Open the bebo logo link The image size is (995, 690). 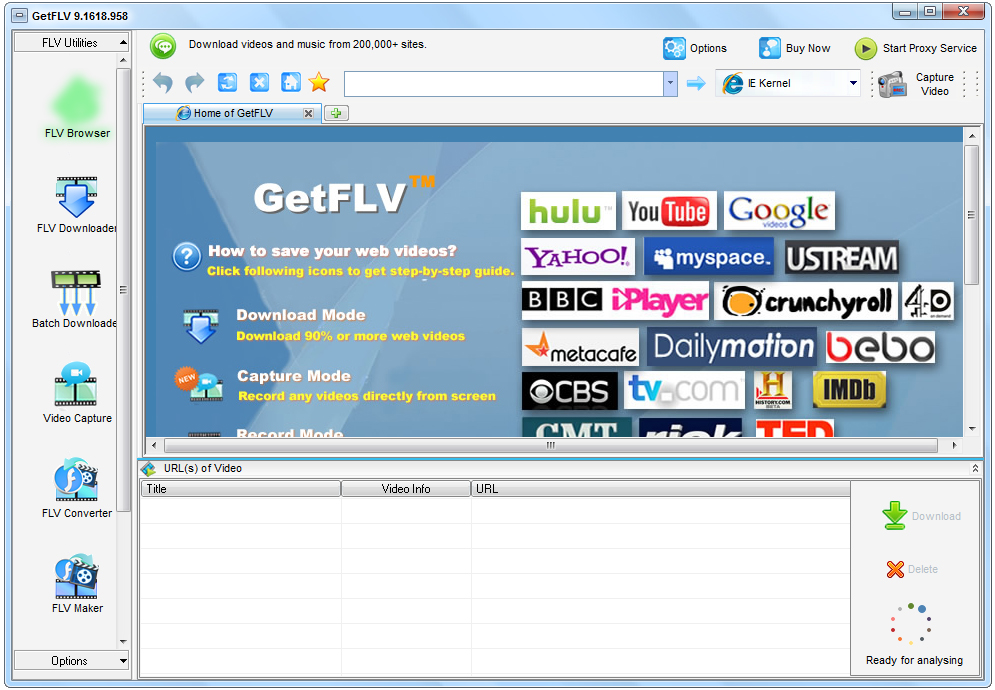click(x=880, y=347)
